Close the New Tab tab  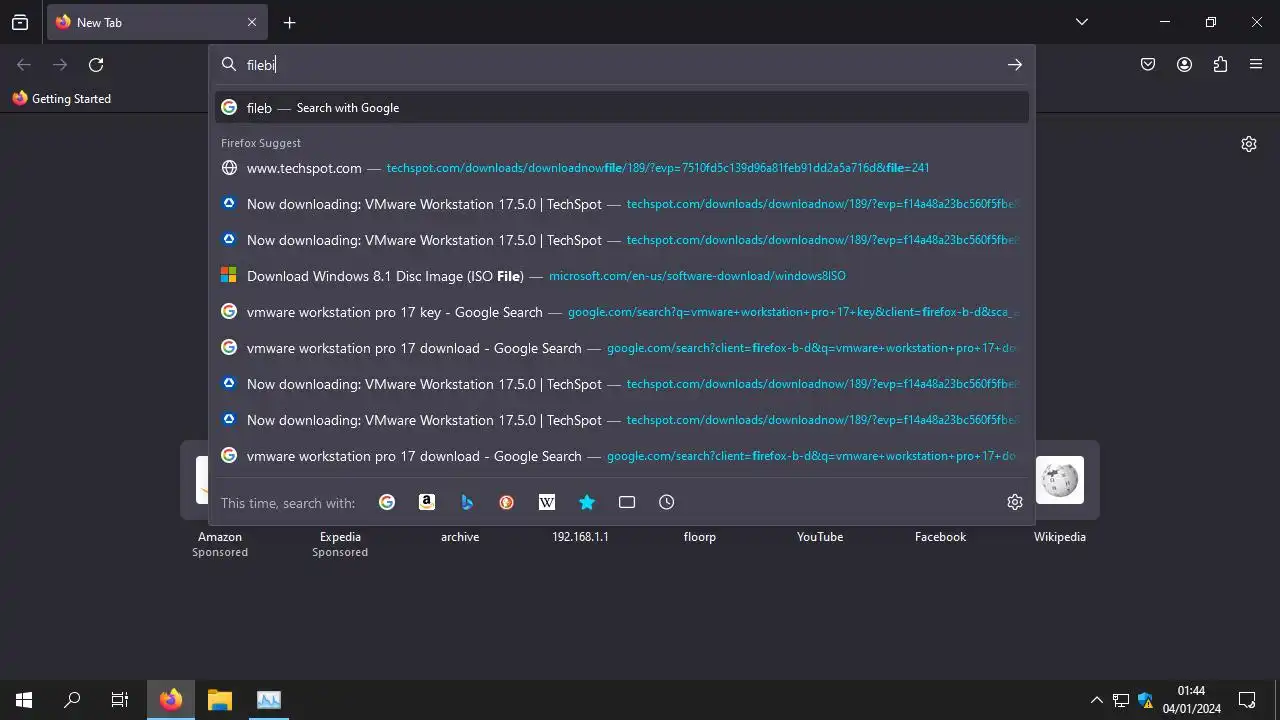[252, 22]
